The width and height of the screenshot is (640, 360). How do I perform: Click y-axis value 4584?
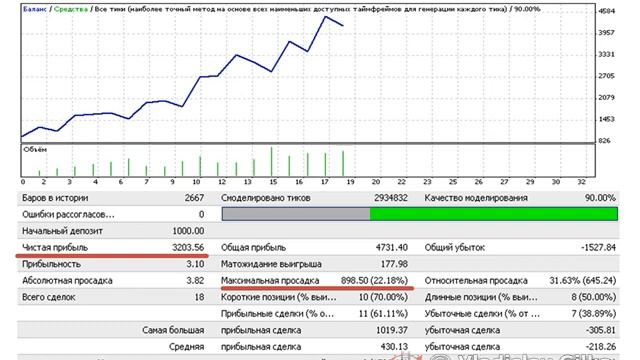point(607,11)
